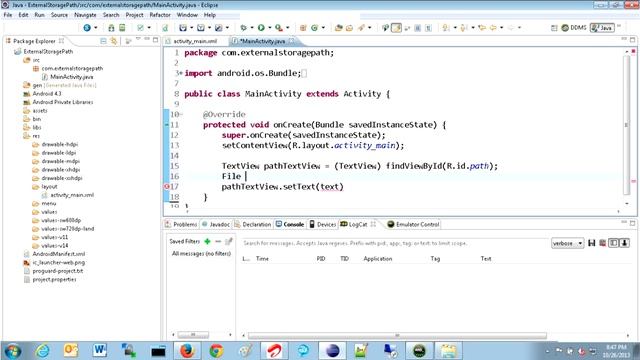Image resolution: width=640 pixels, height=360 pixels.
Task: Click Collapse All in Package Explorer
Action: [103, 41]
